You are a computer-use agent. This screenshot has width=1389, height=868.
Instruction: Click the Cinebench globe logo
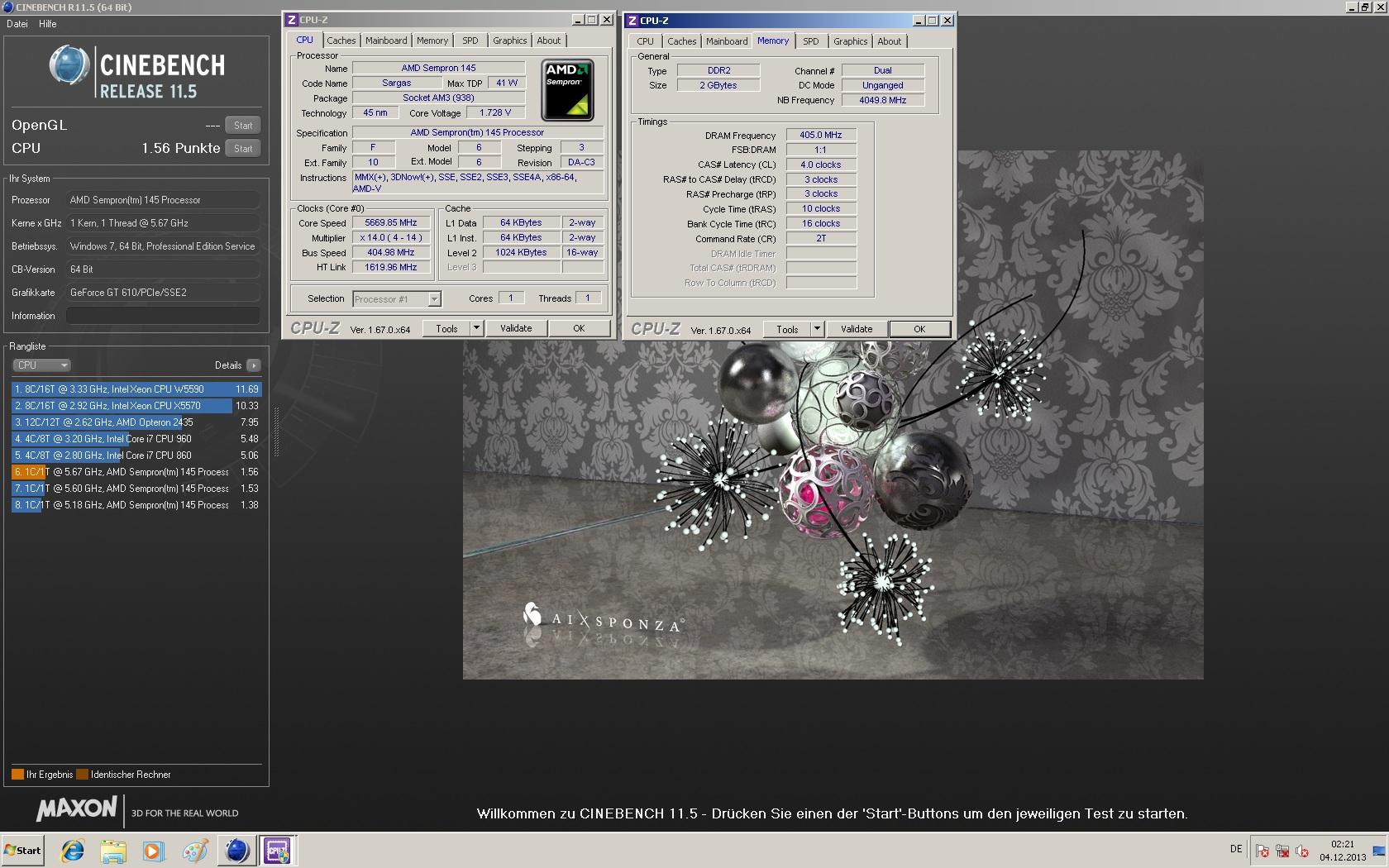coord(69,65)
